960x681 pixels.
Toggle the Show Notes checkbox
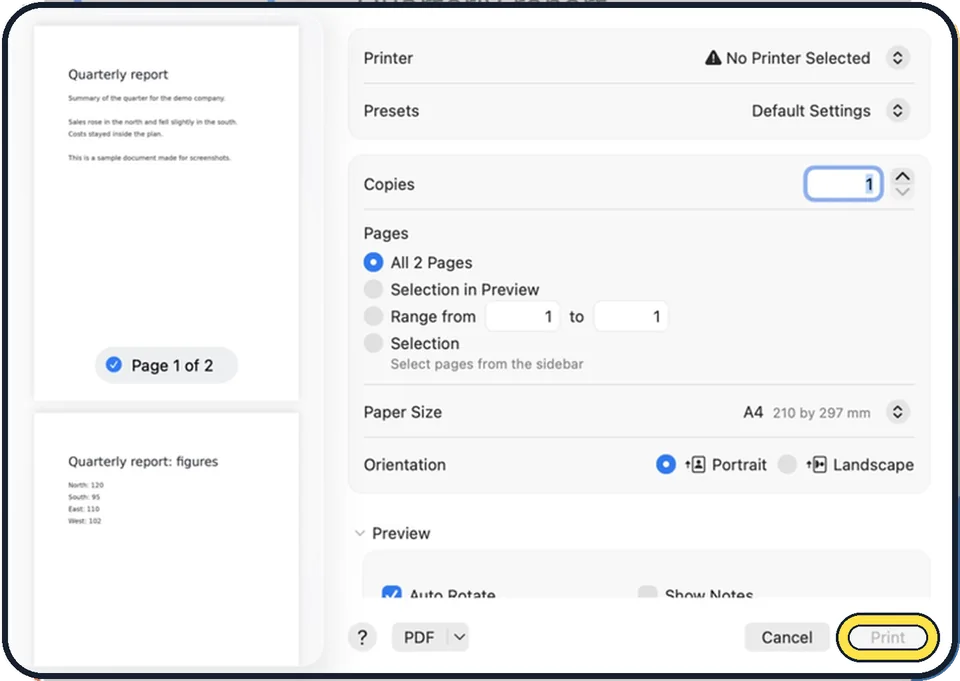point(647,593)
